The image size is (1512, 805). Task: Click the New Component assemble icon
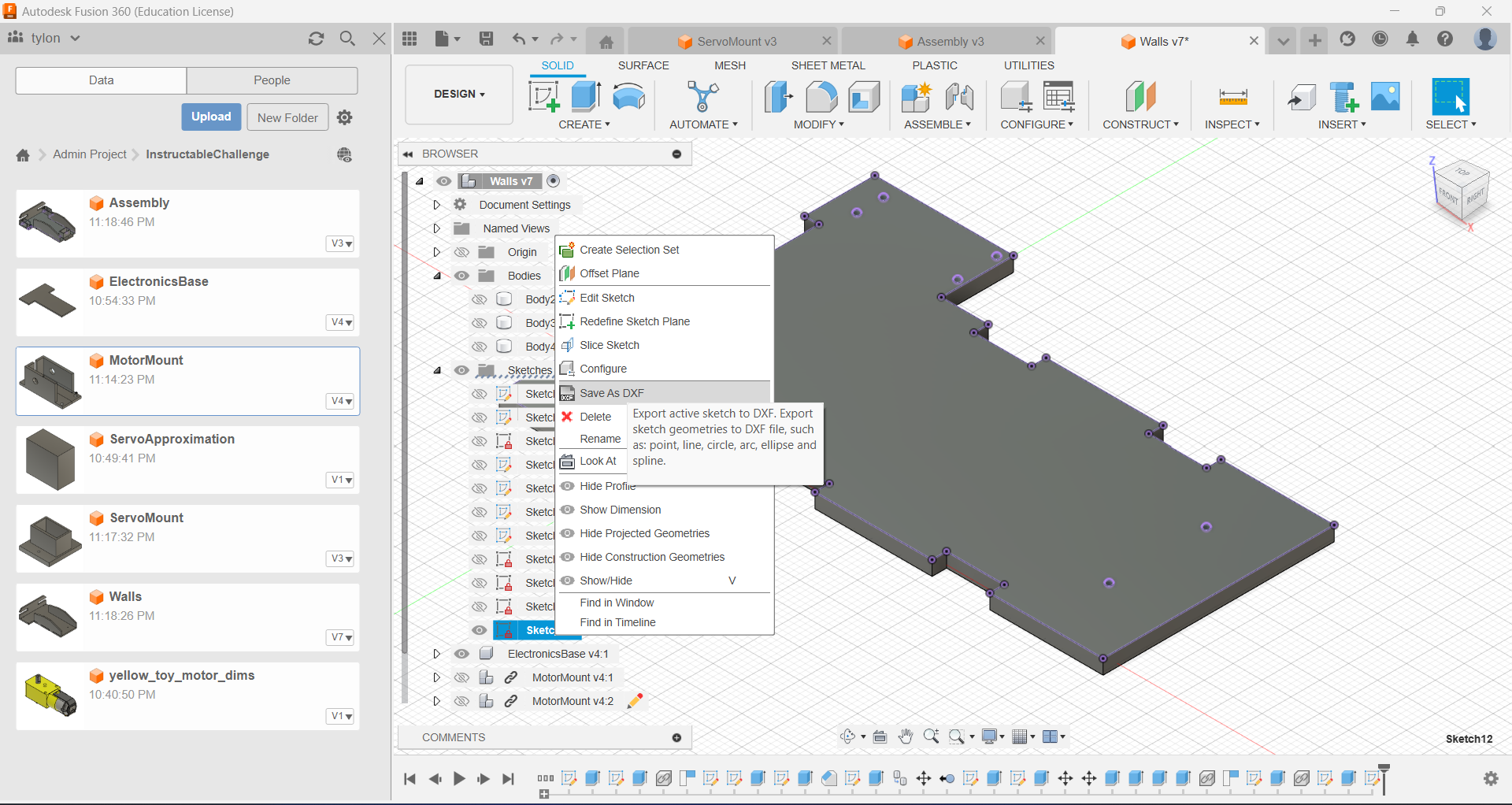[x=916, y=97]
